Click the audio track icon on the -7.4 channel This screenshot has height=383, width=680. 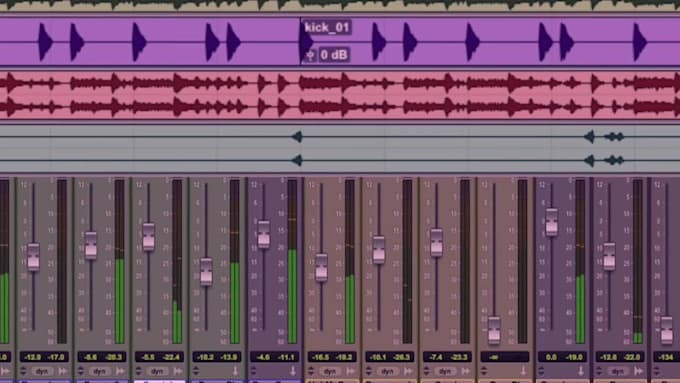click(466, 371)
